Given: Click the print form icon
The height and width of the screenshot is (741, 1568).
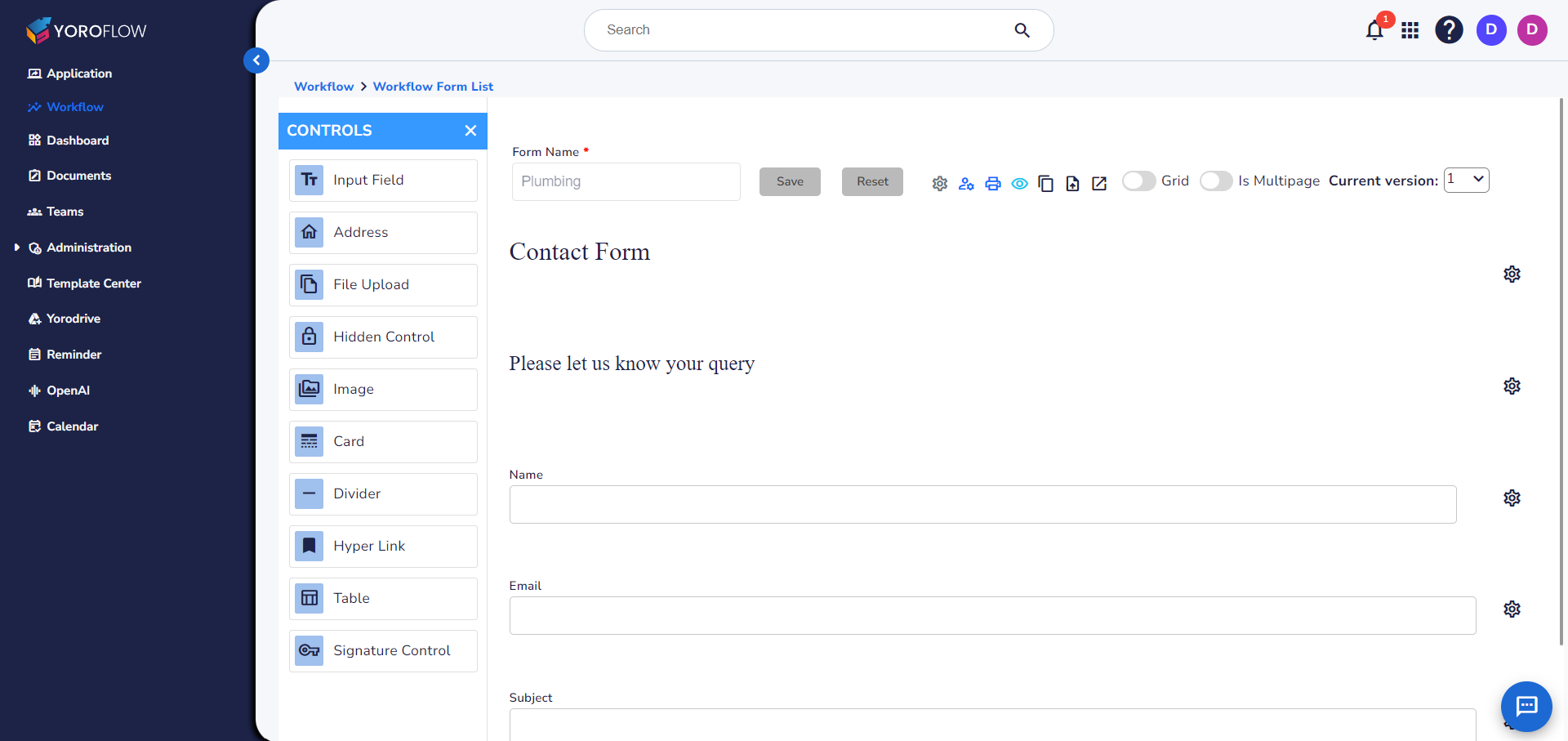Looking at the screenshot, I should click(993, 184).
